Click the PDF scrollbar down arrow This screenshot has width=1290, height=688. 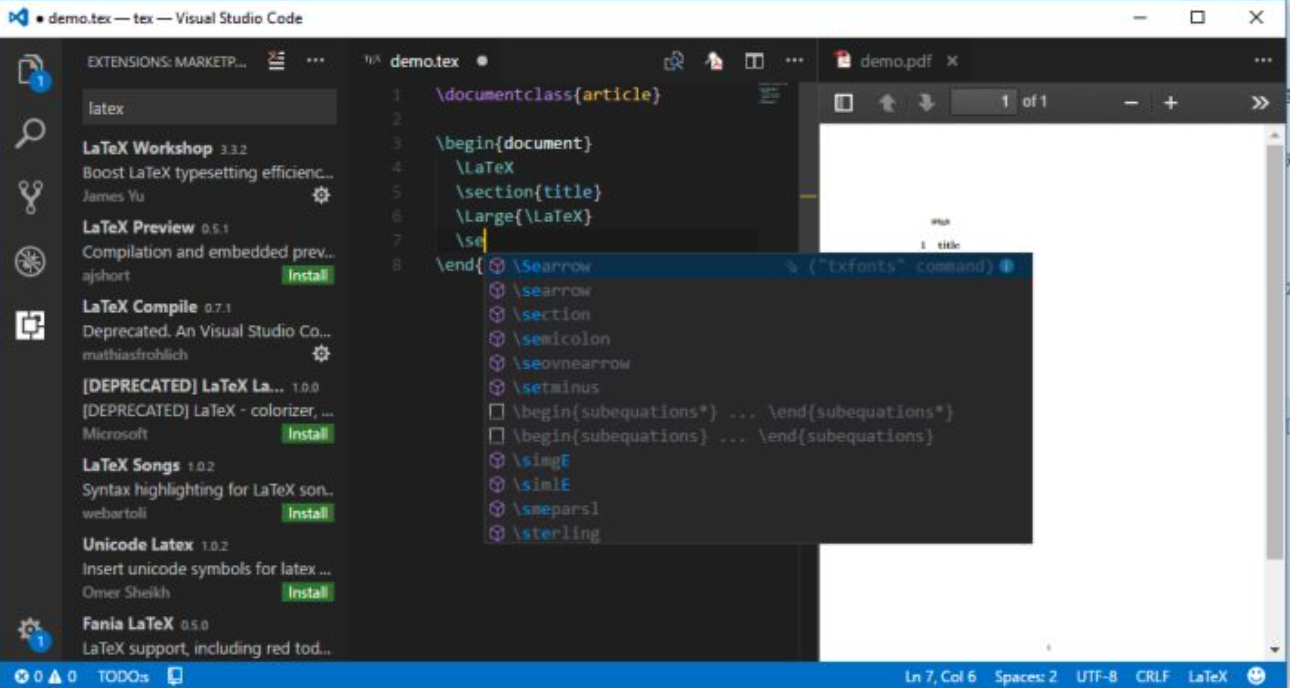(x=1275, y=650)
